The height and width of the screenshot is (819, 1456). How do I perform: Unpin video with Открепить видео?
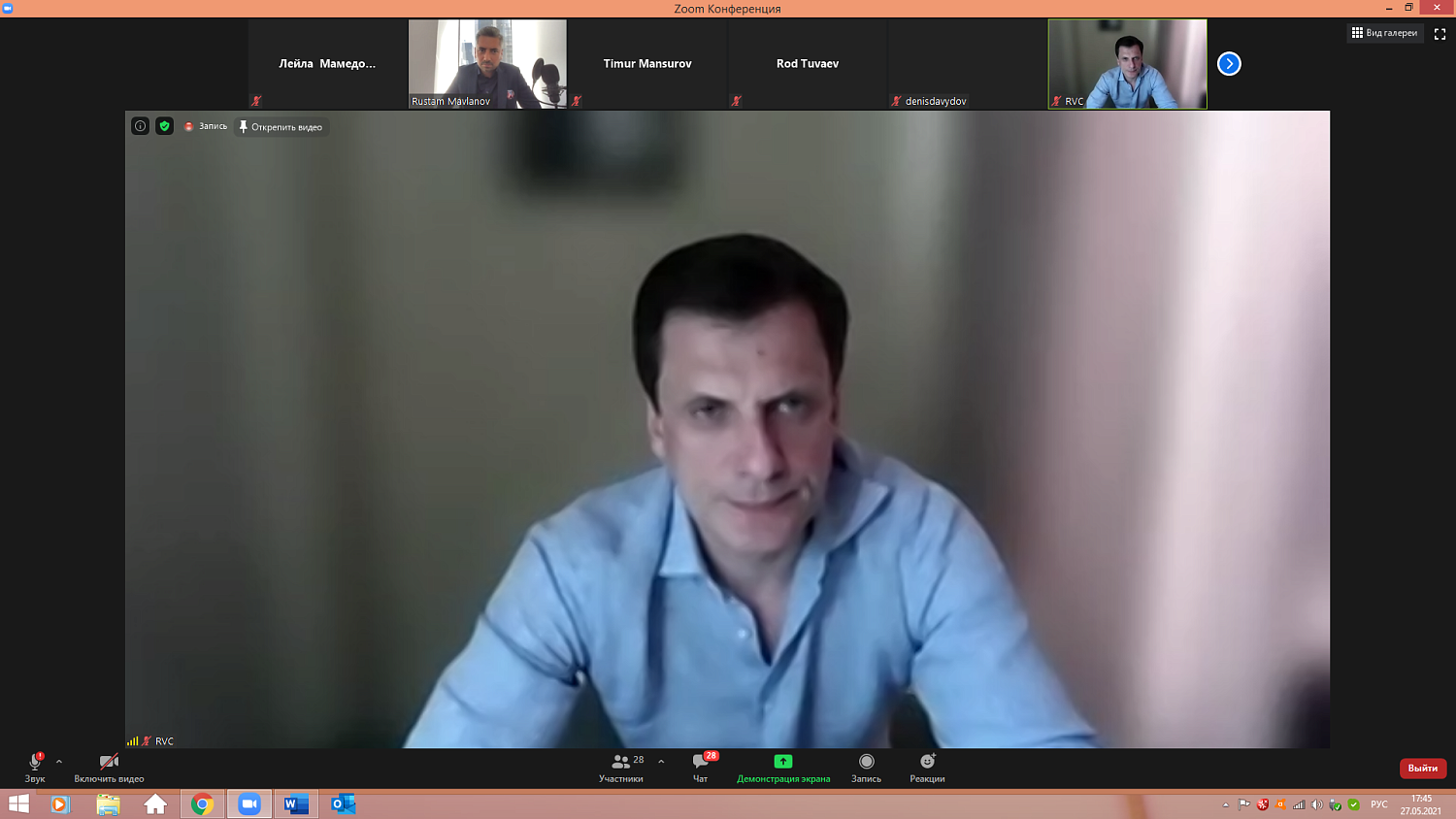pos(281,127)
